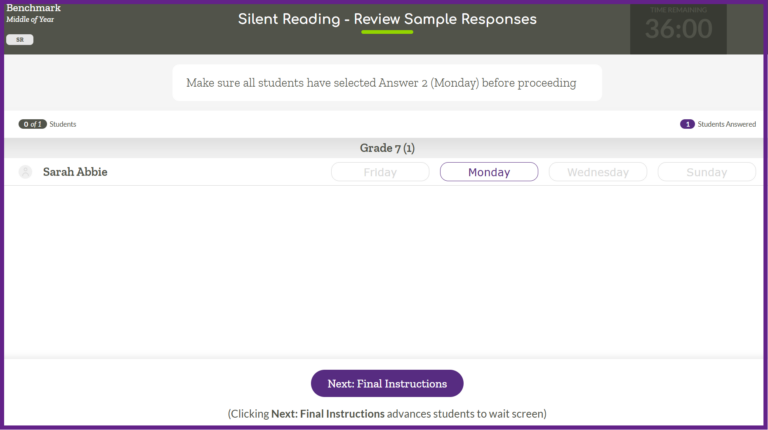Click the purple 1 Students Answered badge
The width and height of the screenshot is (768, 430).
pyautogui.click(x=688, y=124)
